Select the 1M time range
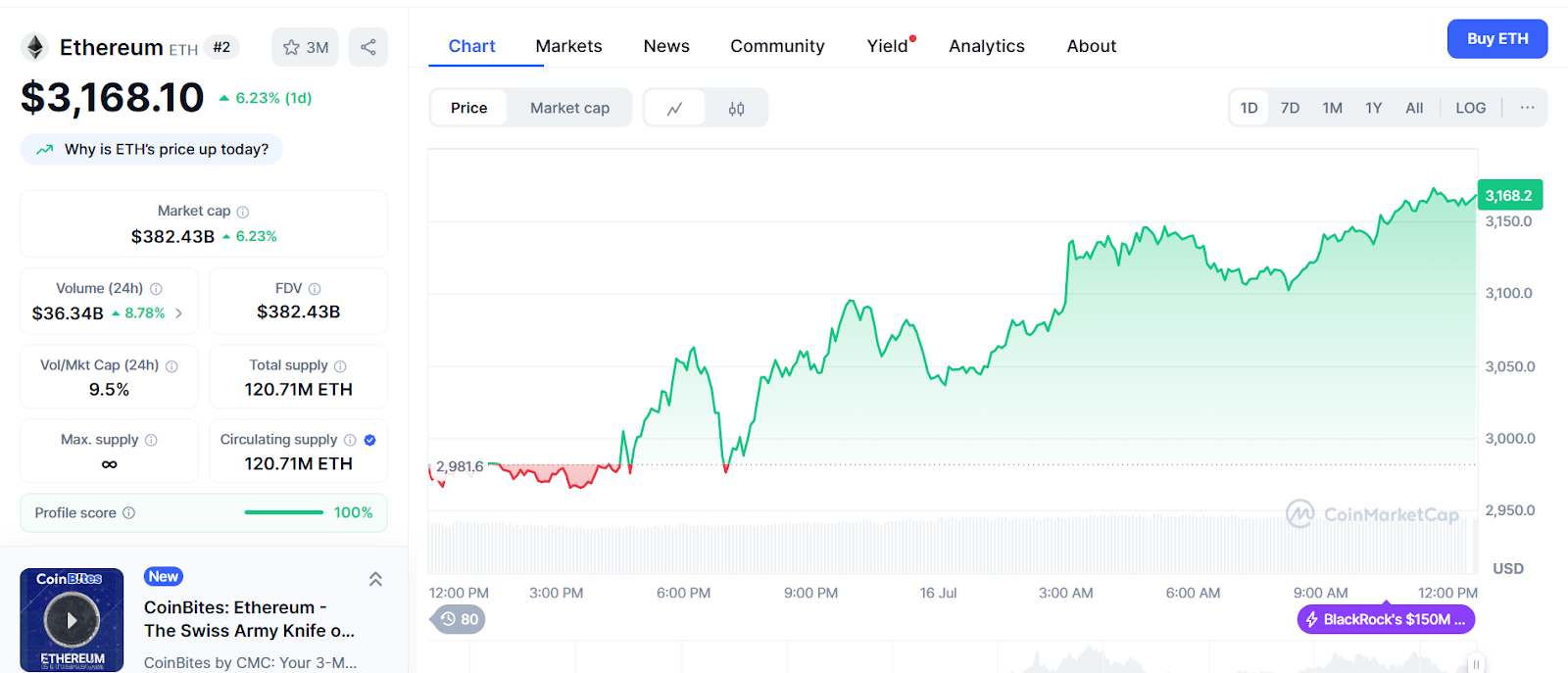 click(1332, 108)
